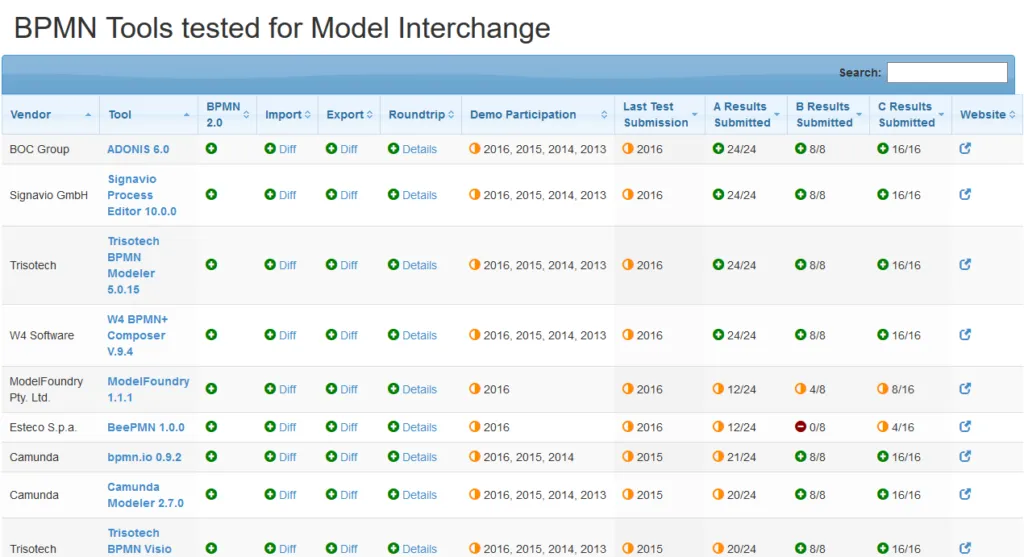1024x557 pixels.
Task: Sort by B Results Submitted header
Action: pyautogui.click(x=828, y=115)
